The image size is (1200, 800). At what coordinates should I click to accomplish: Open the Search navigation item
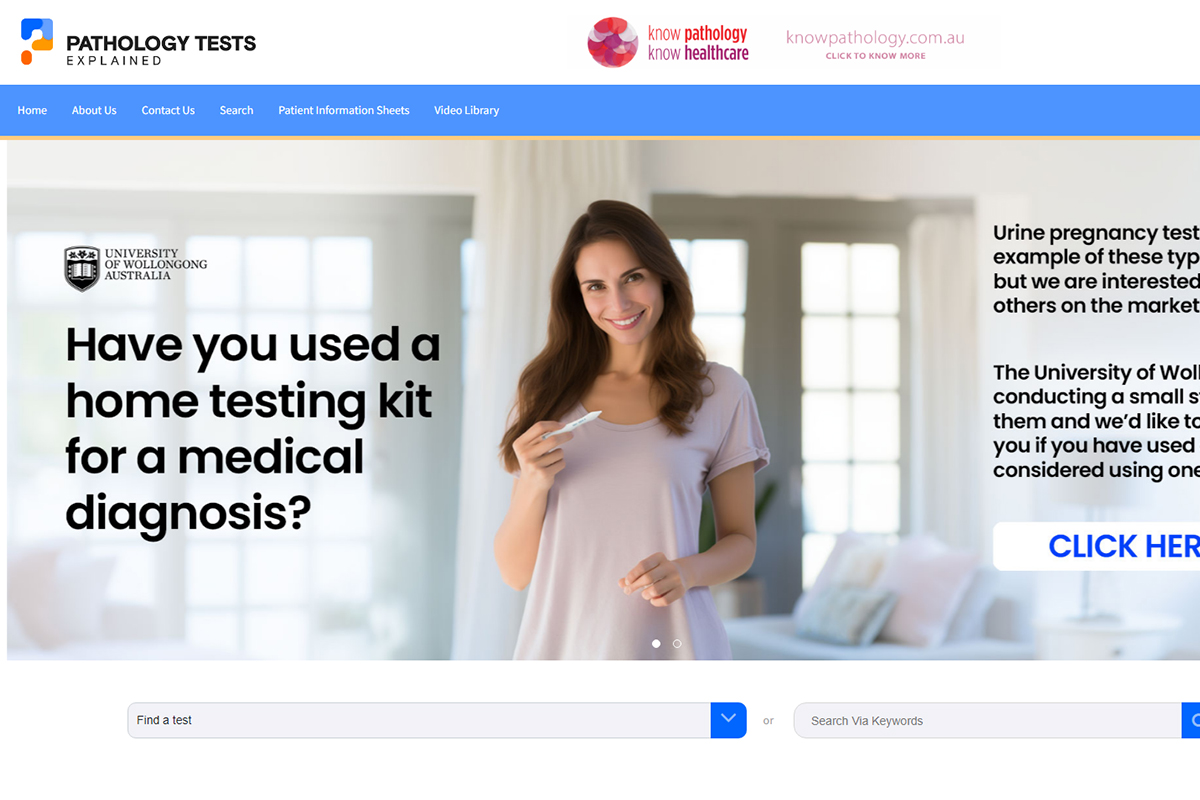237,110
